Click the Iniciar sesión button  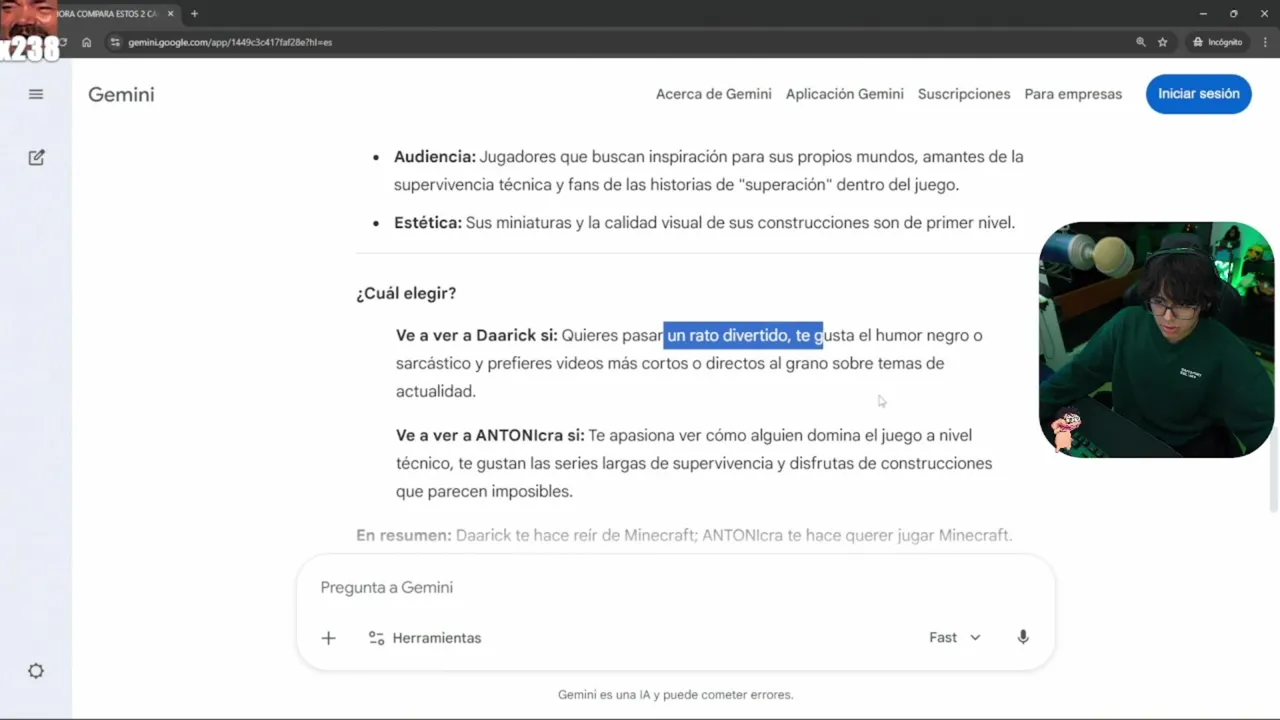tap(1198, 93)
